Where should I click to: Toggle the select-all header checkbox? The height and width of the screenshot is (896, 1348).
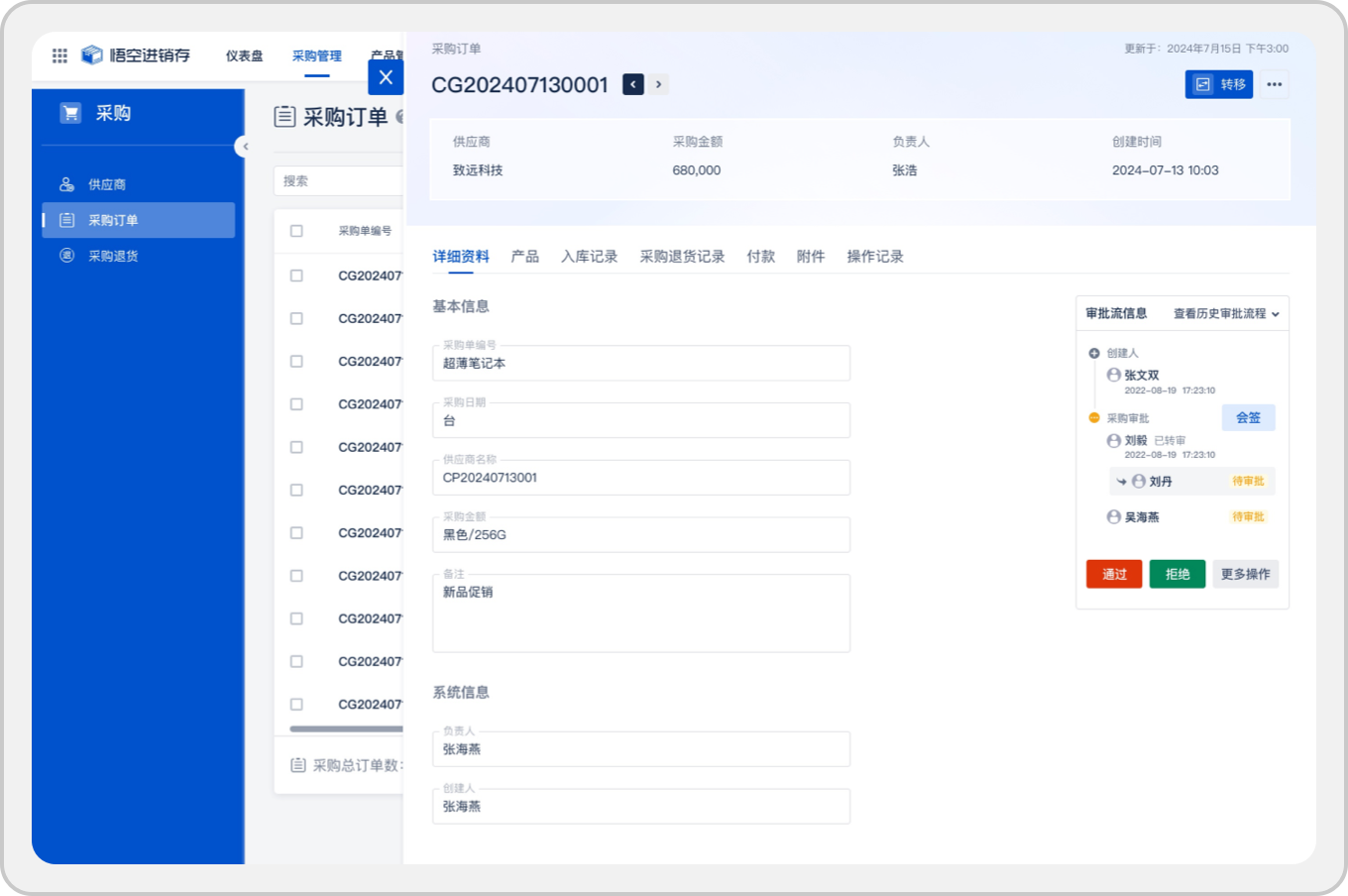pyautogui.click(x=296, y=231)
